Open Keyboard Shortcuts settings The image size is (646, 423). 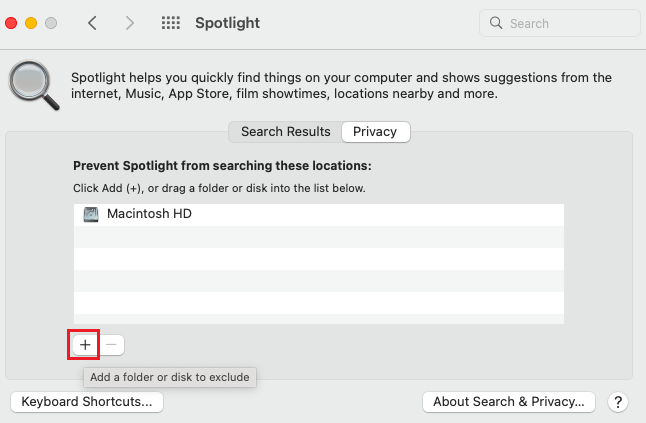click(87, 402)
